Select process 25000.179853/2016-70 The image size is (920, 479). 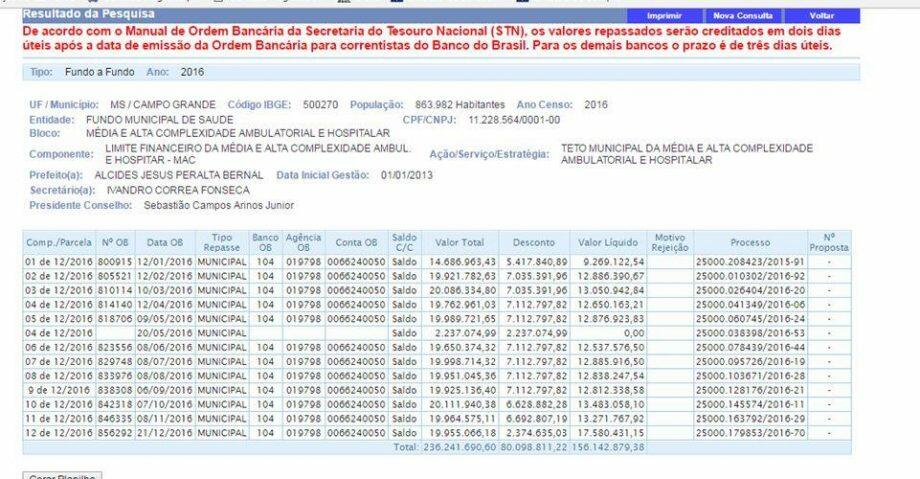(x=750, y=433)
